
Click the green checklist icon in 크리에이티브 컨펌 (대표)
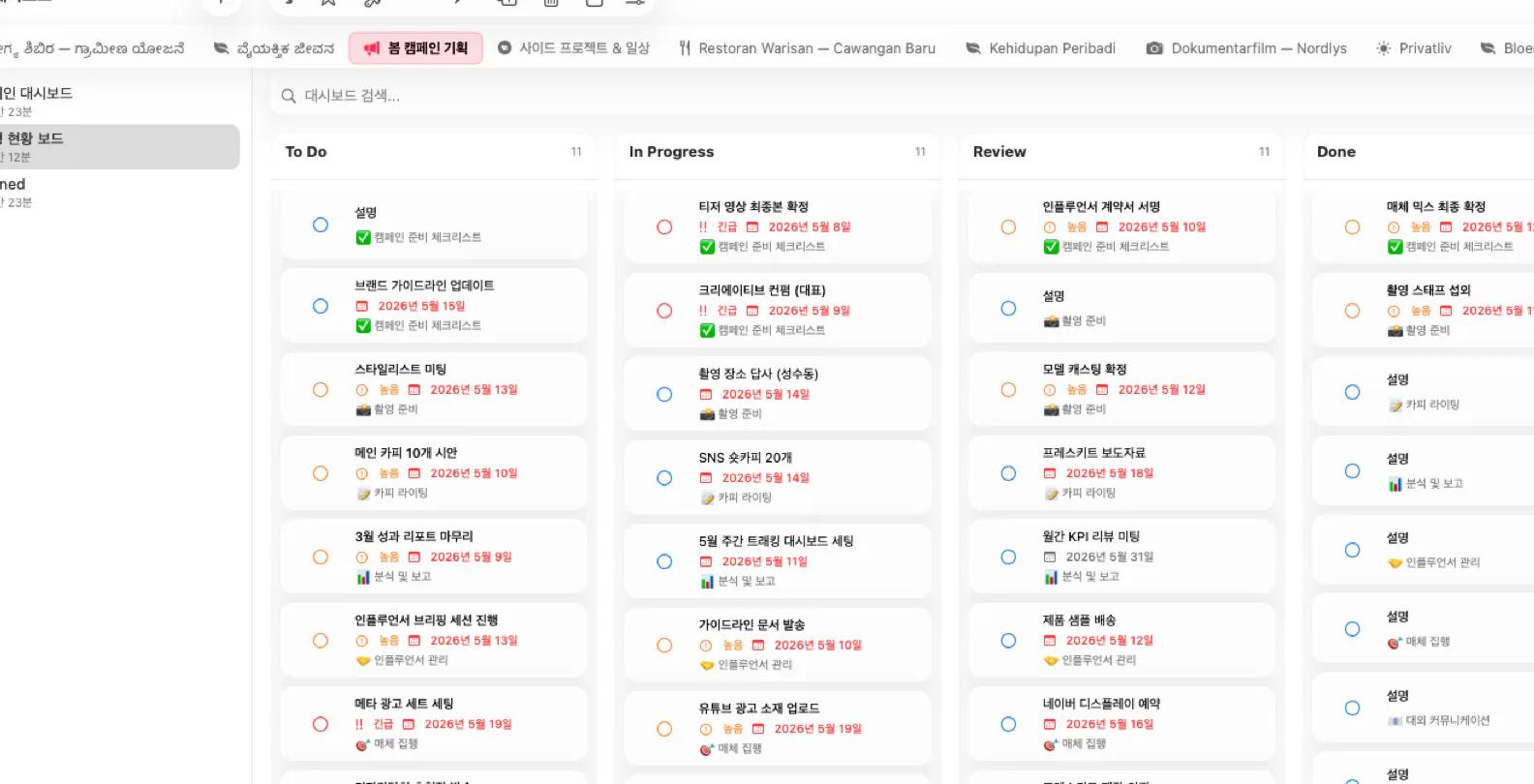(707, 331)
